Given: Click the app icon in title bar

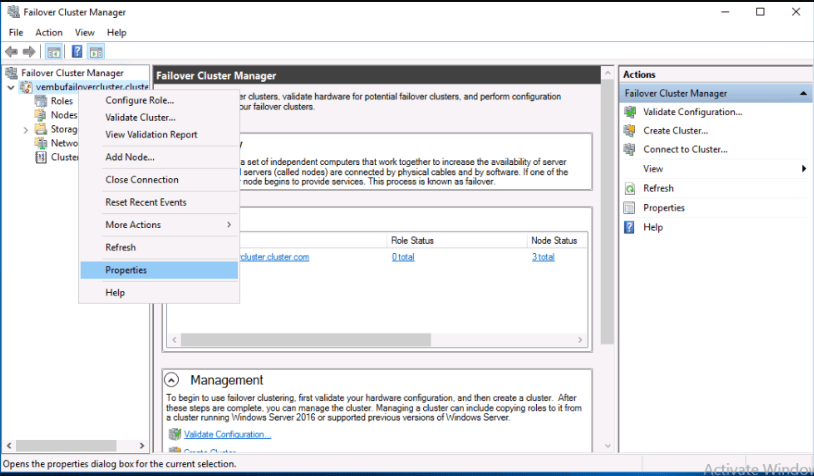Looking at the screenshot, I should point(13,11).
